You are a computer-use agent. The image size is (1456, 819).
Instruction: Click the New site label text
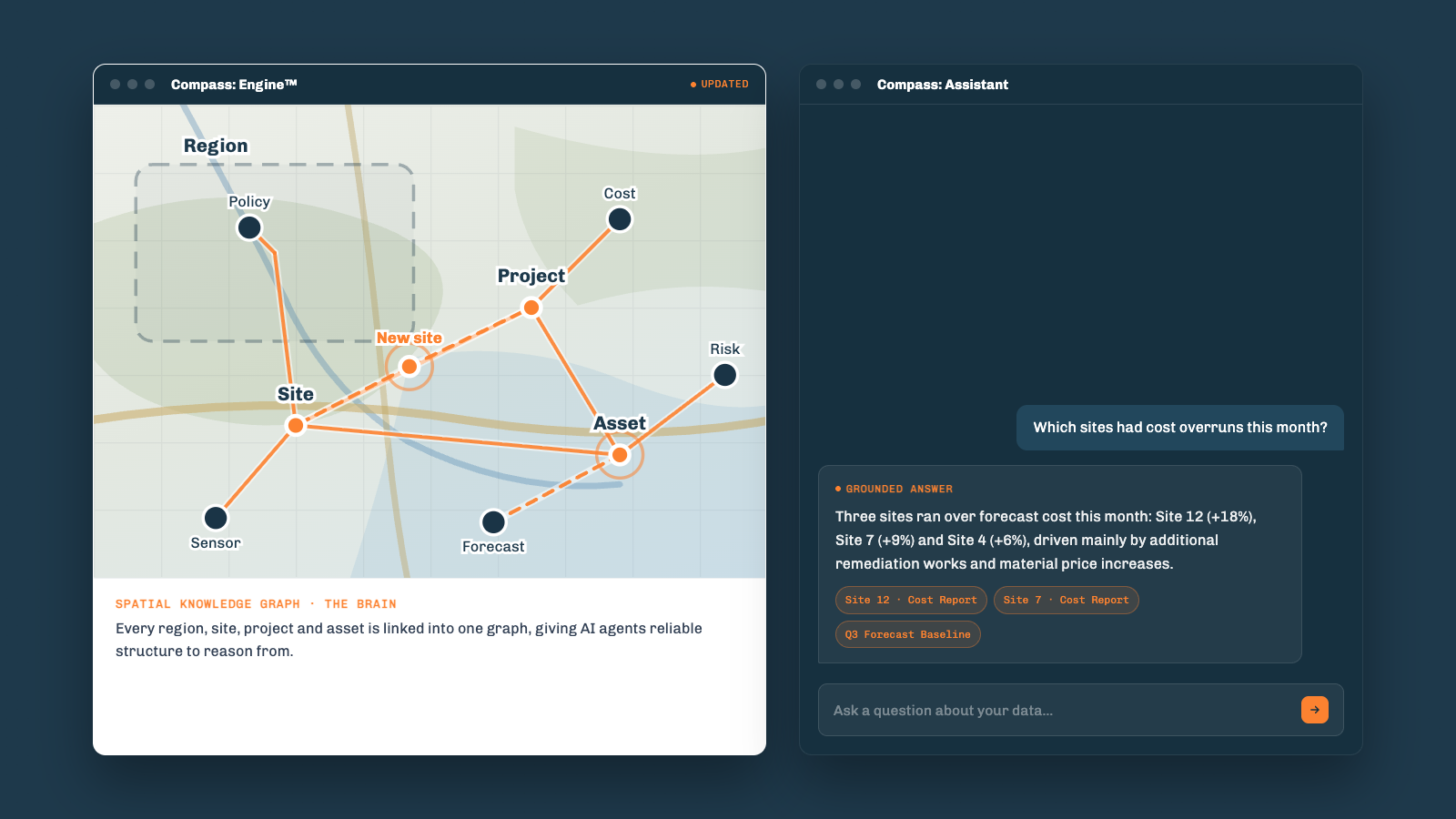pos(409,338)
